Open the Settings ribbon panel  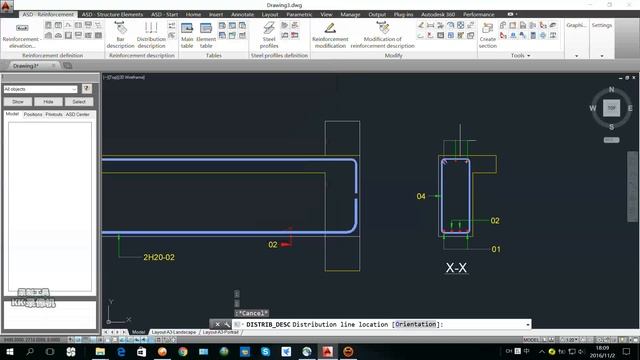pos(602,25)
